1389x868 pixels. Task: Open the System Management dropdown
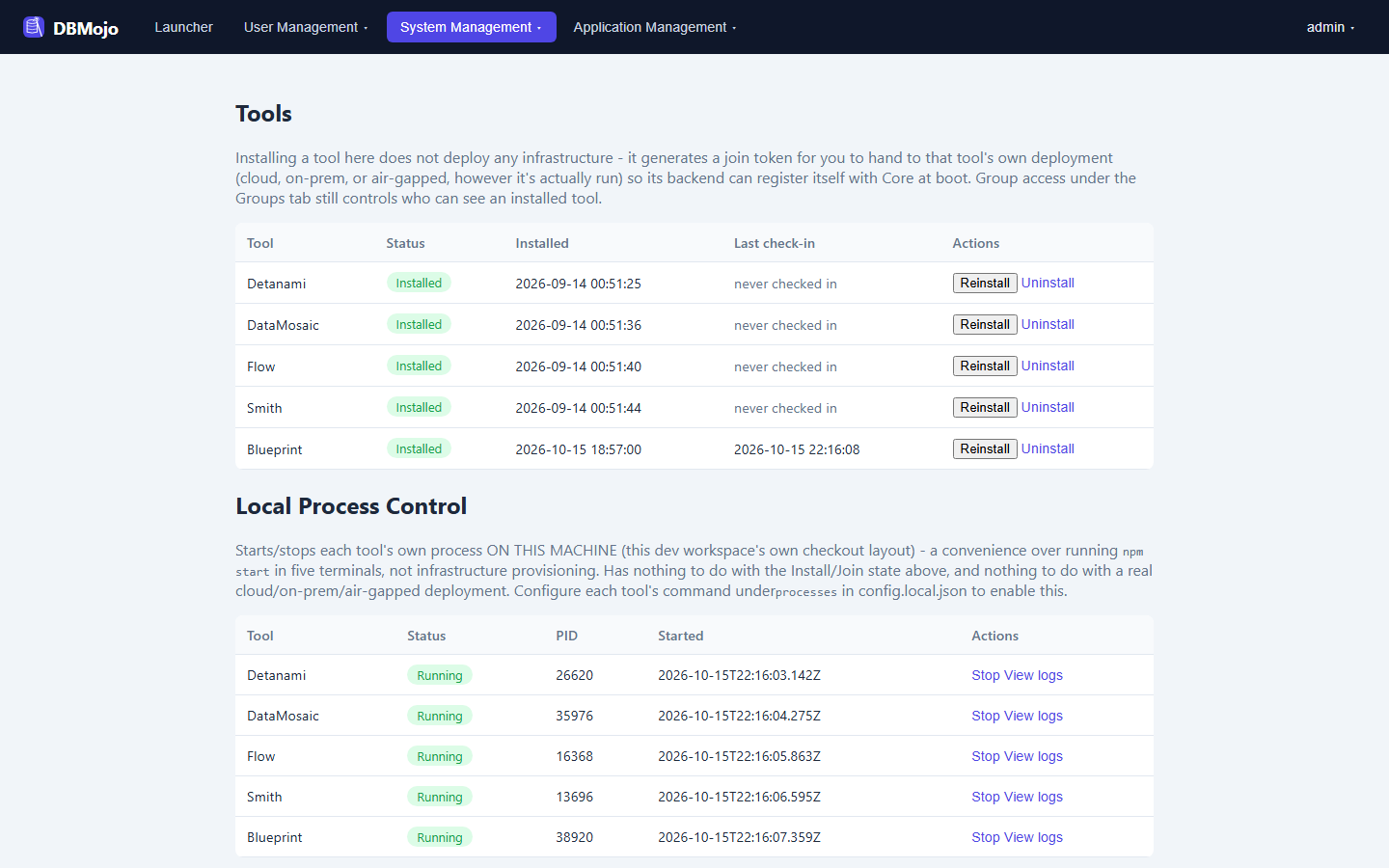pyautogui.click(x=471, y=27)
